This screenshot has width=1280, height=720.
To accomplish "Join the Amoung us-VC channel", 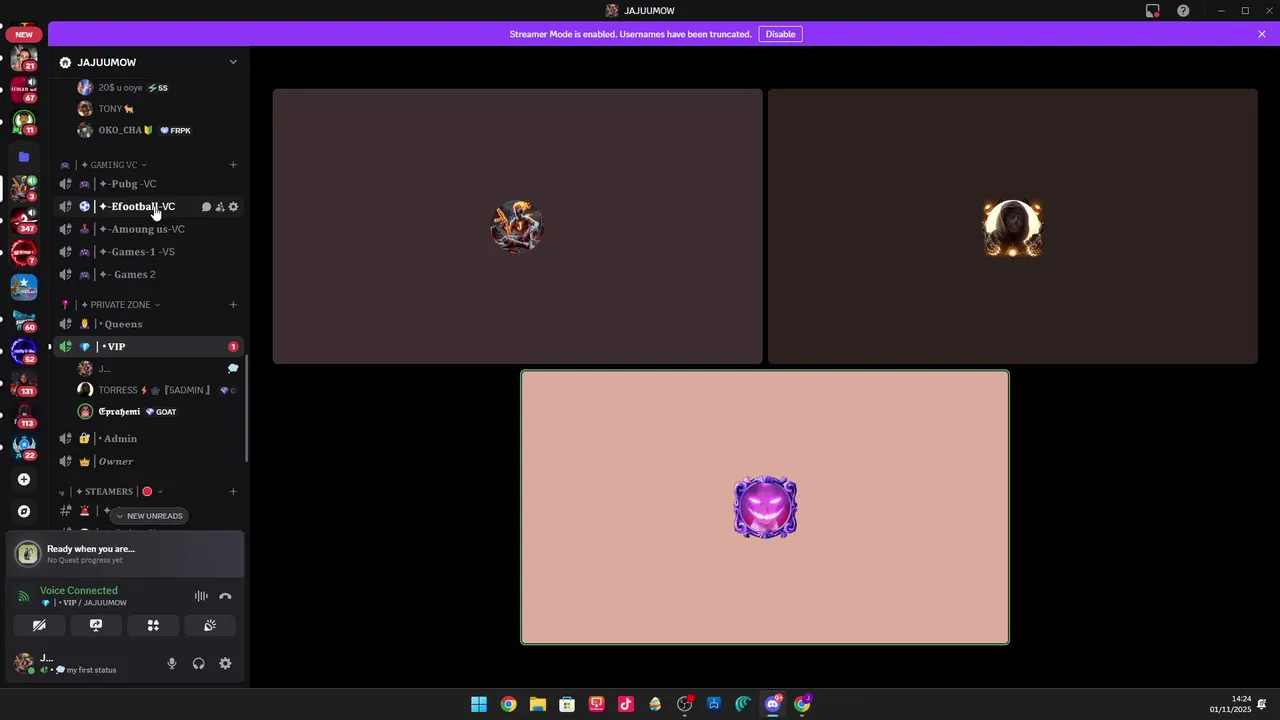I will 149,229.
